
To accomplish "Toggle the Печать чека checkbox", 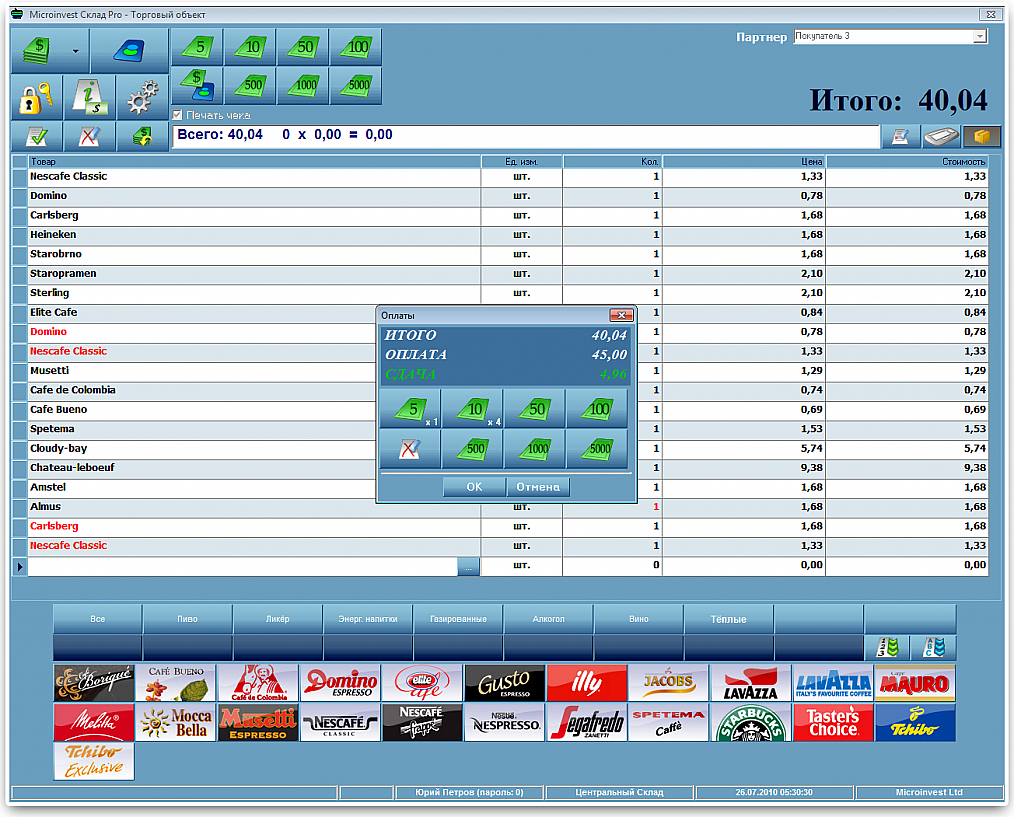I will click(177, 115).
